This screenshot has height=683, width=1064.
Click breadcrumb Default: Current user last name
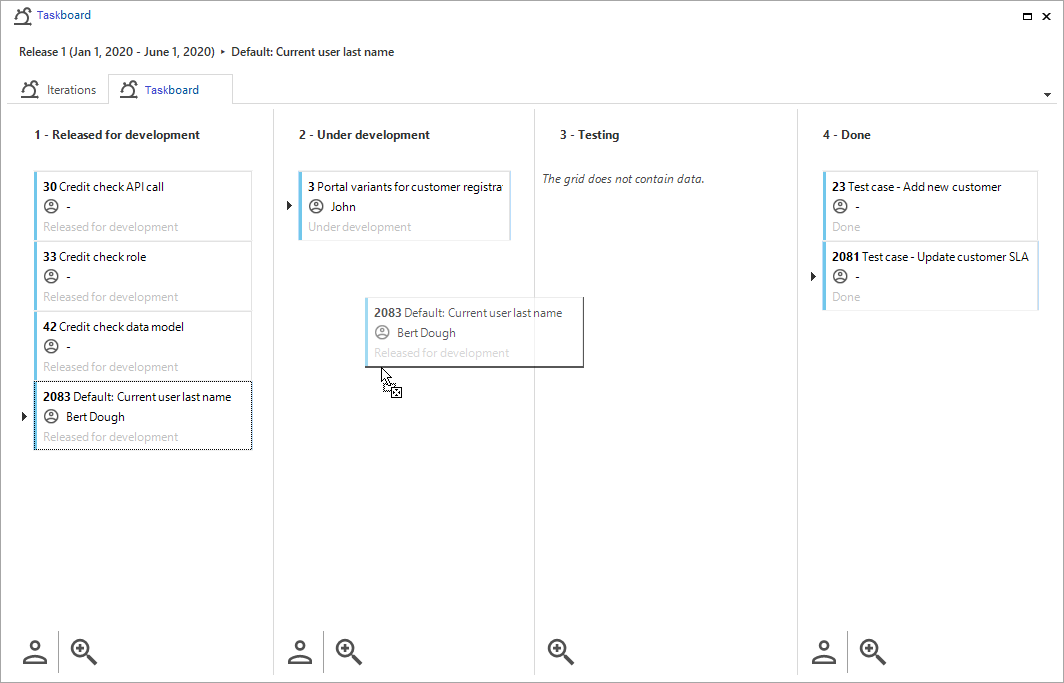(x=313, y=52)
